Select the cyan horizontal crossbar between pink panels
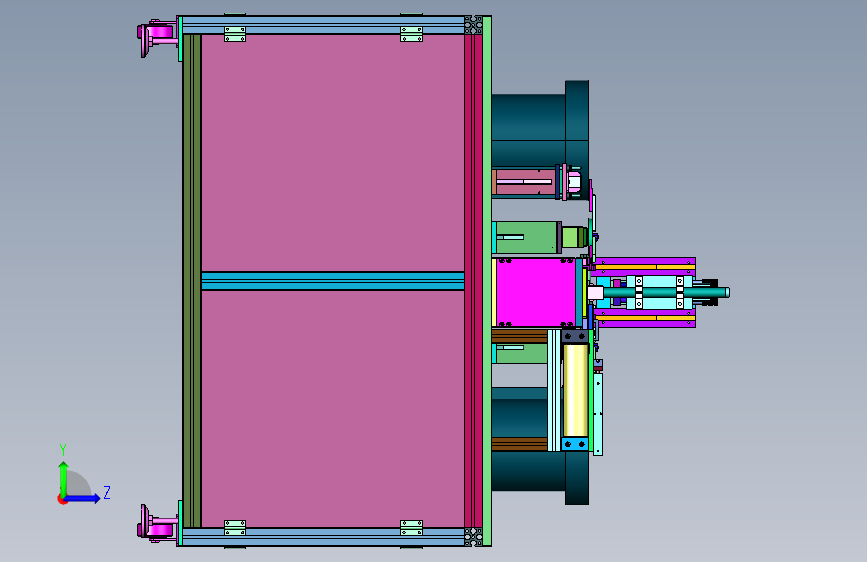Image resolution: width=867 pixels, height=562 pixels. point(333,280)
